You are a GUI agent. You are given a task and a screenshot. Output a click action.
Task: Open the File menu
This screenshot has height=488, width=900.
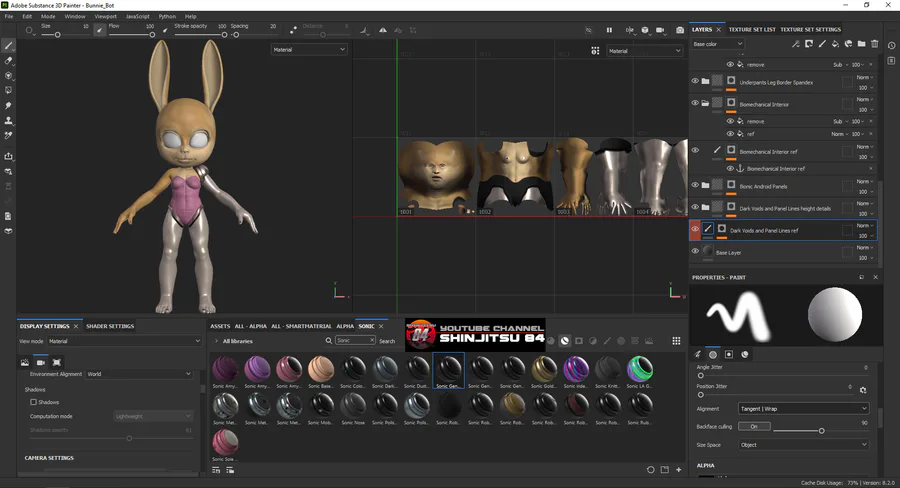[x=9, y=17]
